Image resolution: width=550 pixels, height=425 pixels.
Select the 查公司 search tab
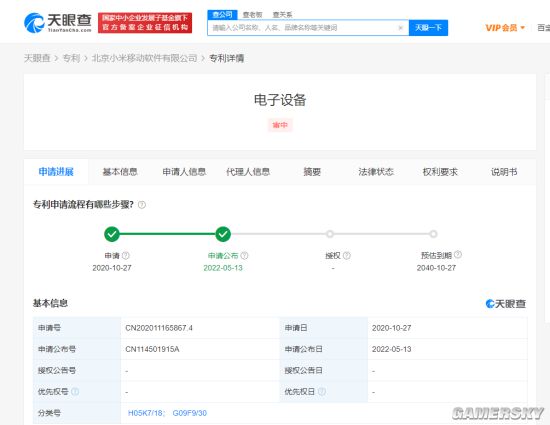point(222,15)
